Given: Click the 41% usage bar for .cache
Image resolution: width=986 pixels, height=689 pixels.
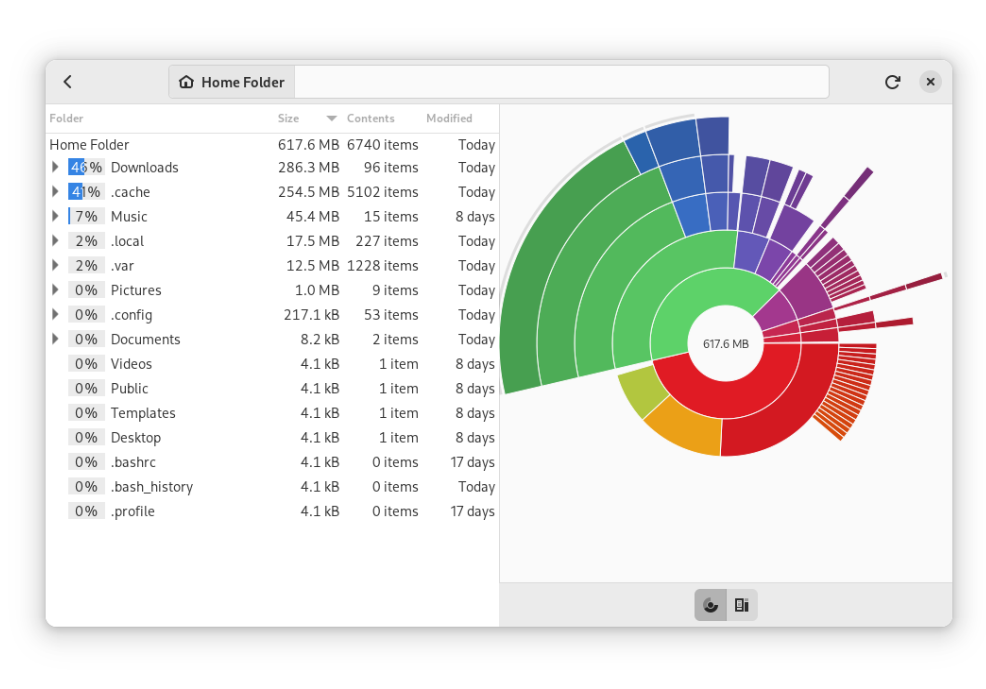Looking at the screenshot, I should 86,192.
